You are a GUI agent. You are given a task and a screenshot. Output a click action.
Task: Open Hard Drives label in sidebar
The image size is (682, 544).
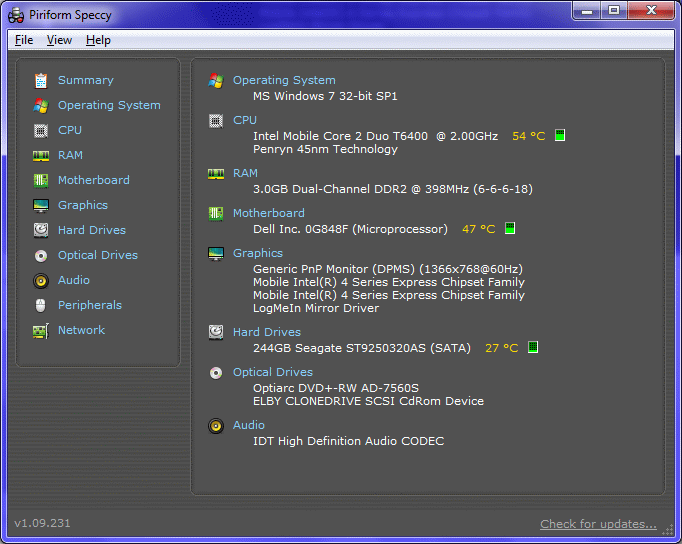(x=92, y=230)
